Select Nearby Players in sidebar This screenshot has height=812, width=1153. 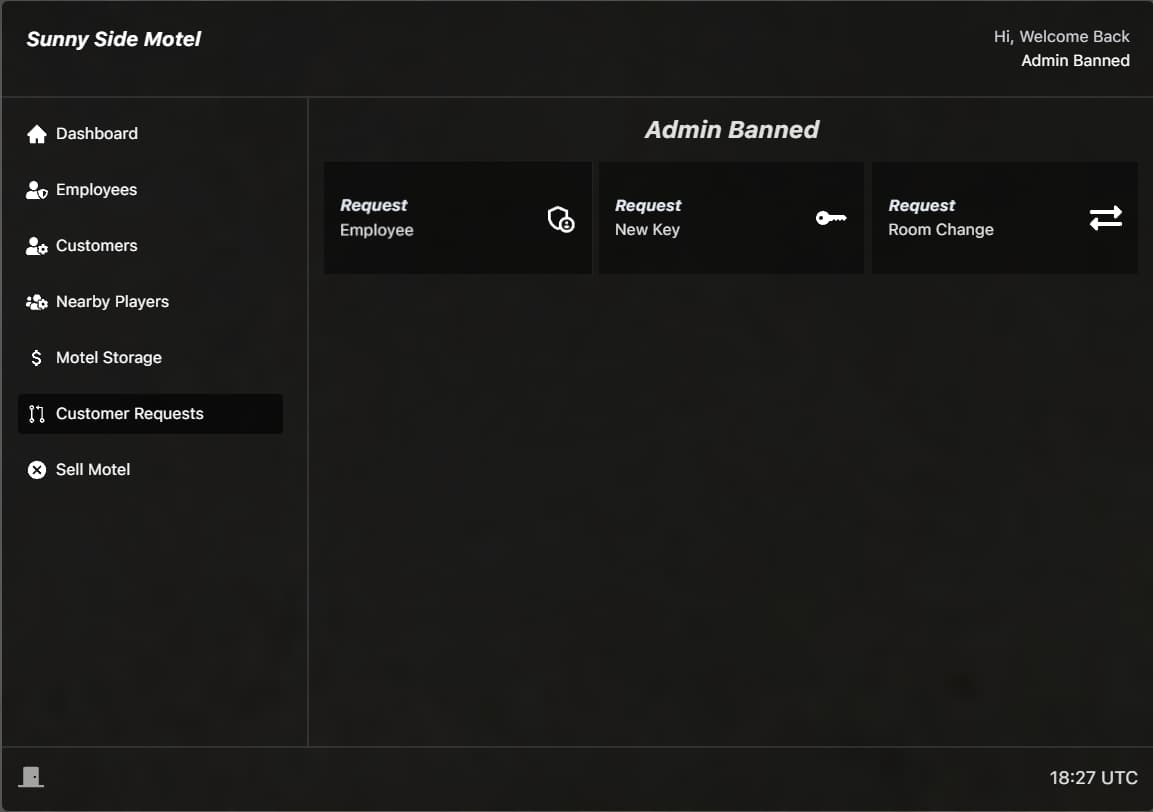(150, 302)
